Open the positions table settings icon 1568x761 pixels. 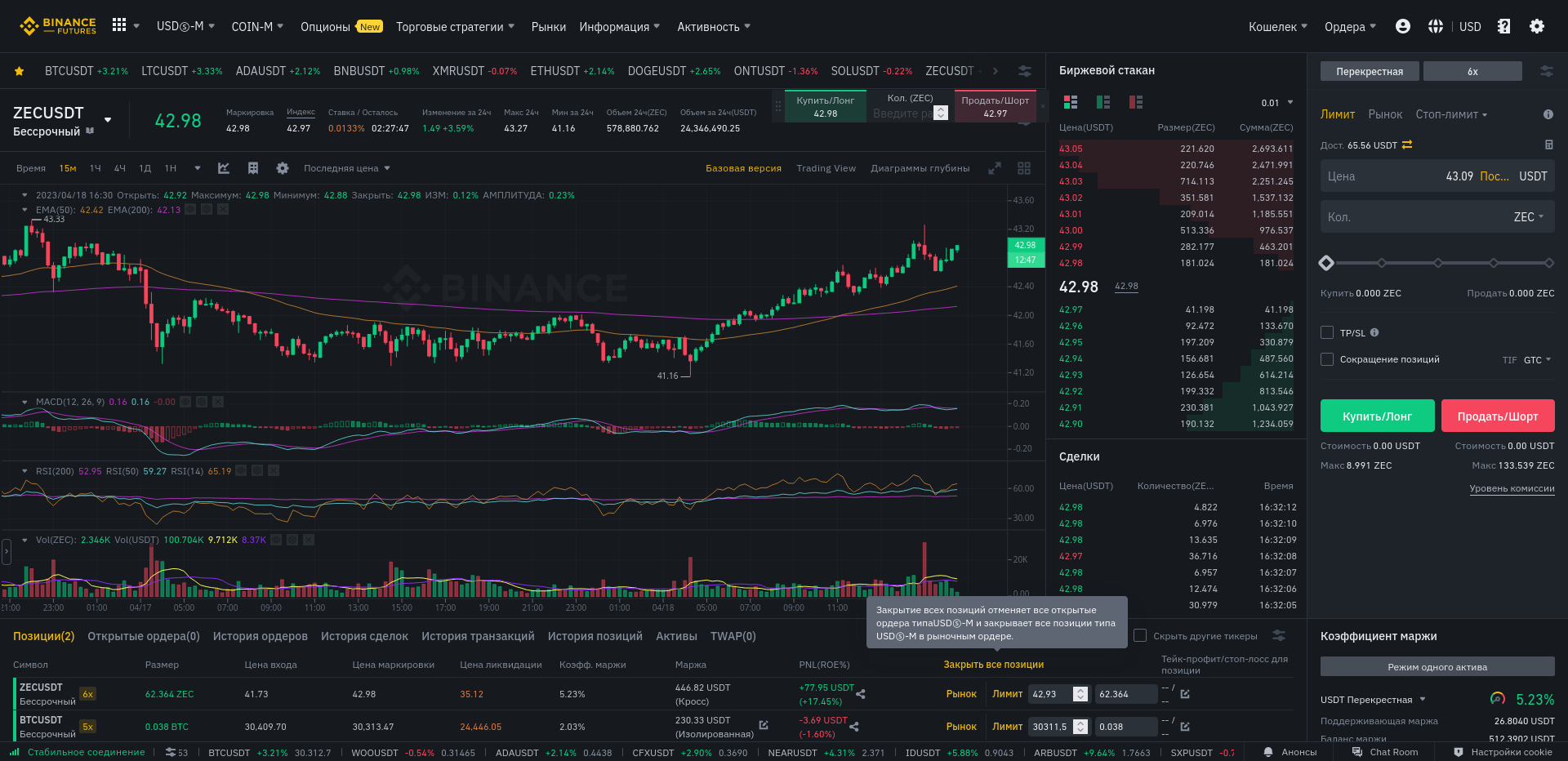1279,635
